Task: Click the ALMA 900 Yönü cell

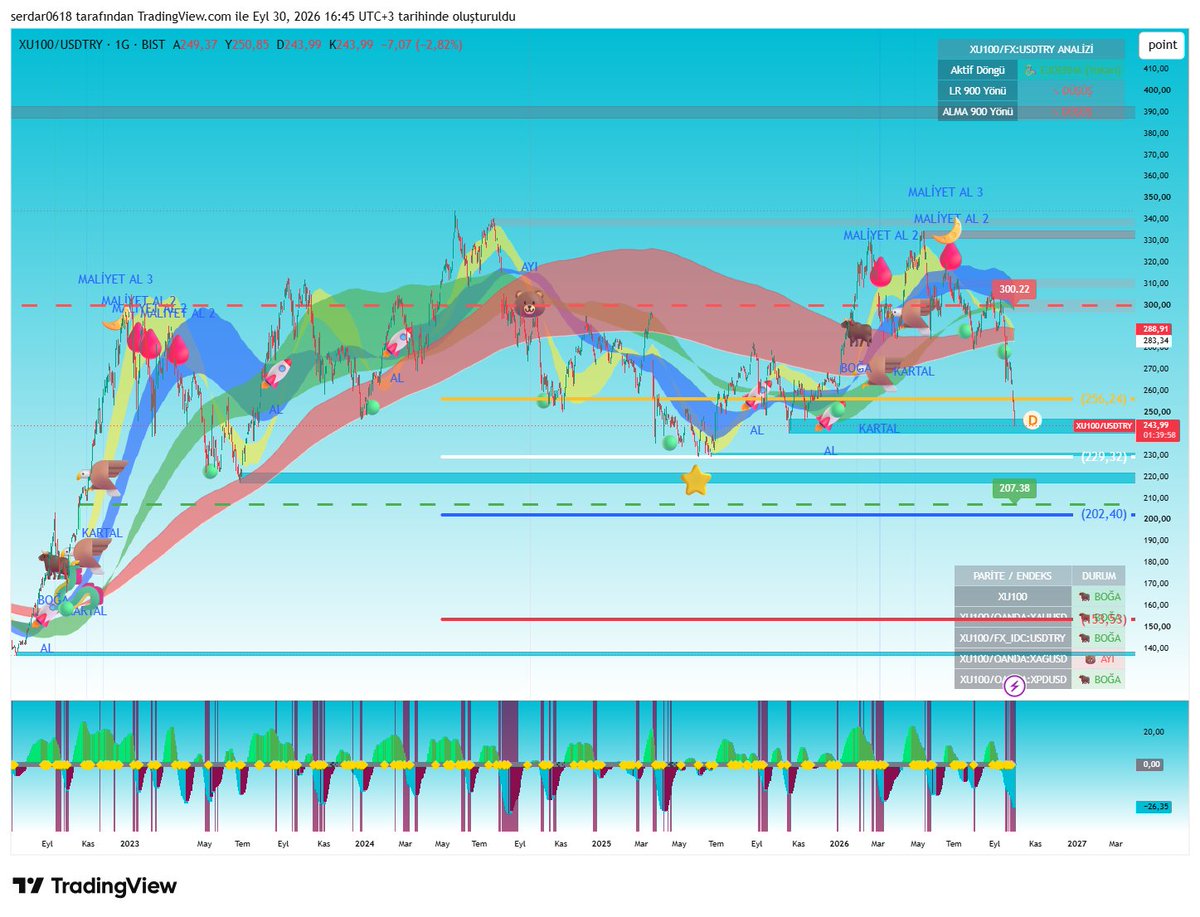Action: coord(977,112)
